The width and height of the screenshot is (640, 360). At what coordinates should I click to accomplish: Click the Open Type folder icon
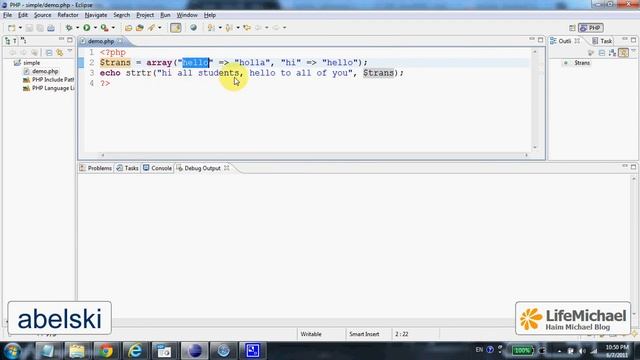click(129, 28)
